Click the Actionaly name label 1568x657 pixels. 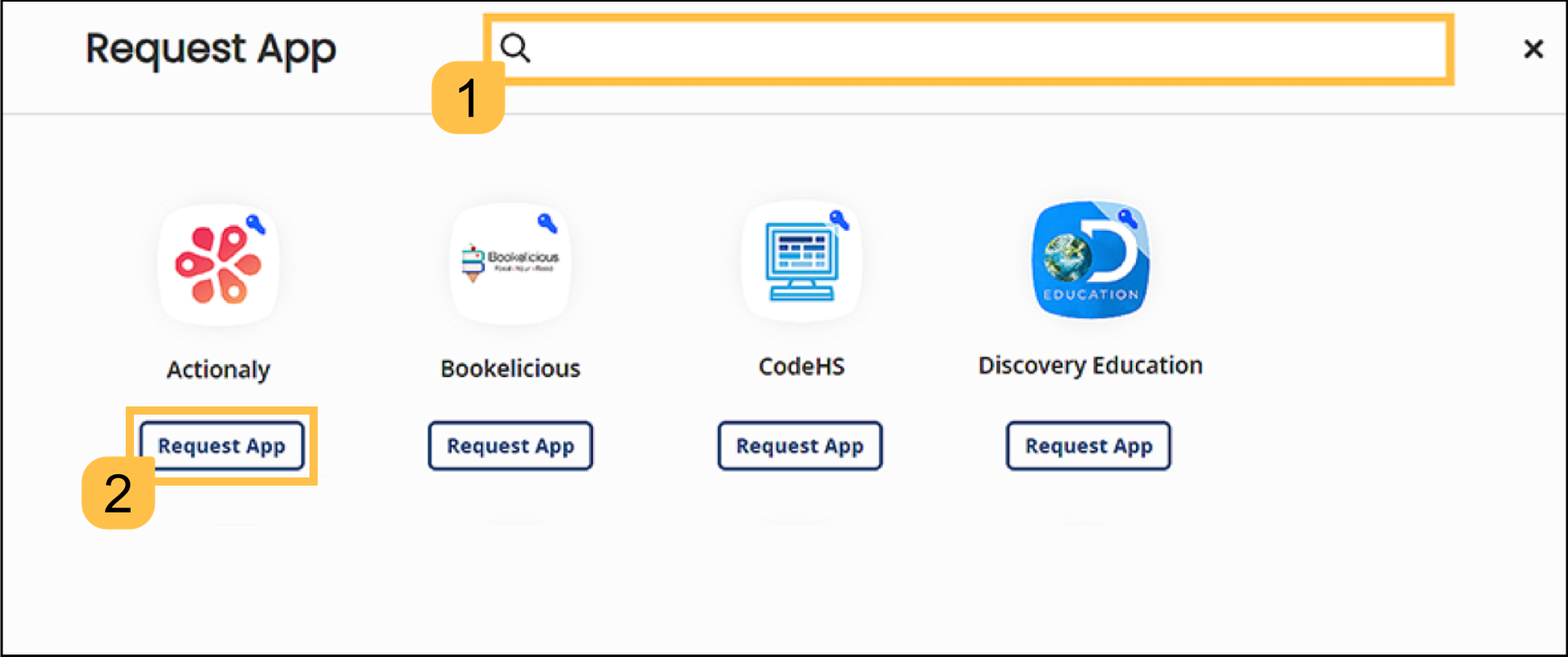click(218, 370)
